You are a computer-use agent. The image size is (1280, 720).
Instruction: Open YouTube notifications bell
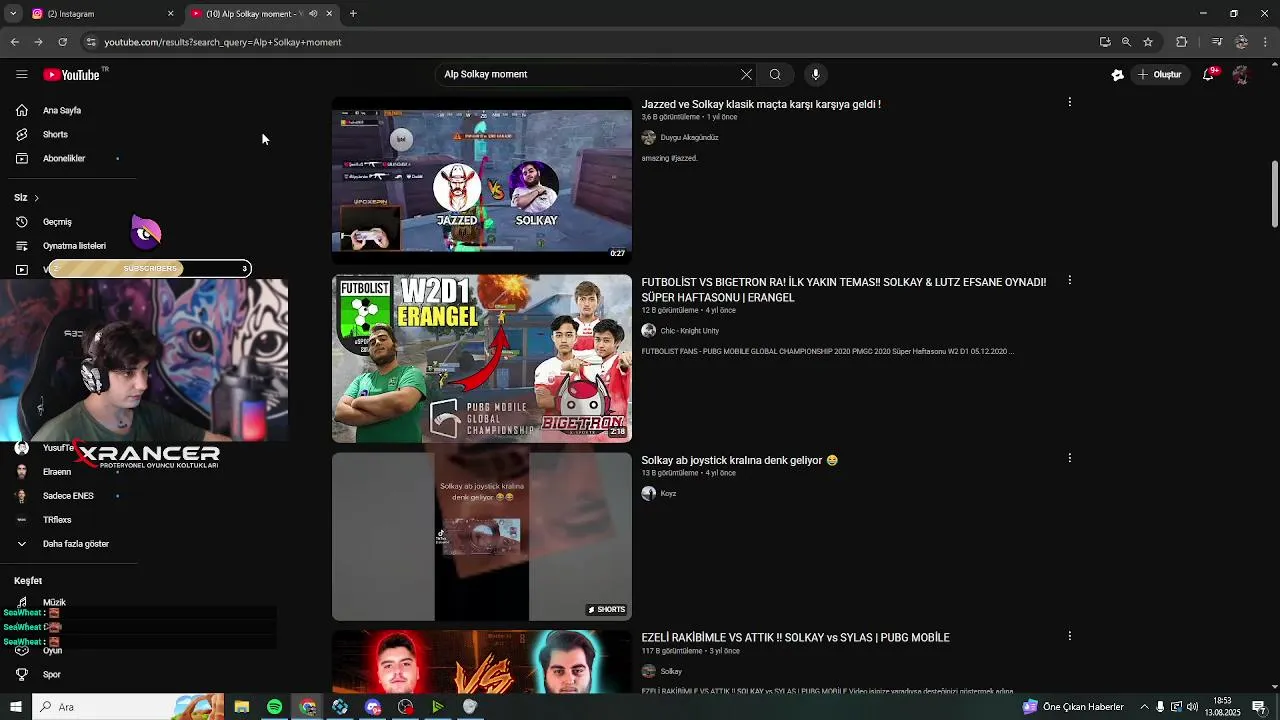[x=1208, y=75]
